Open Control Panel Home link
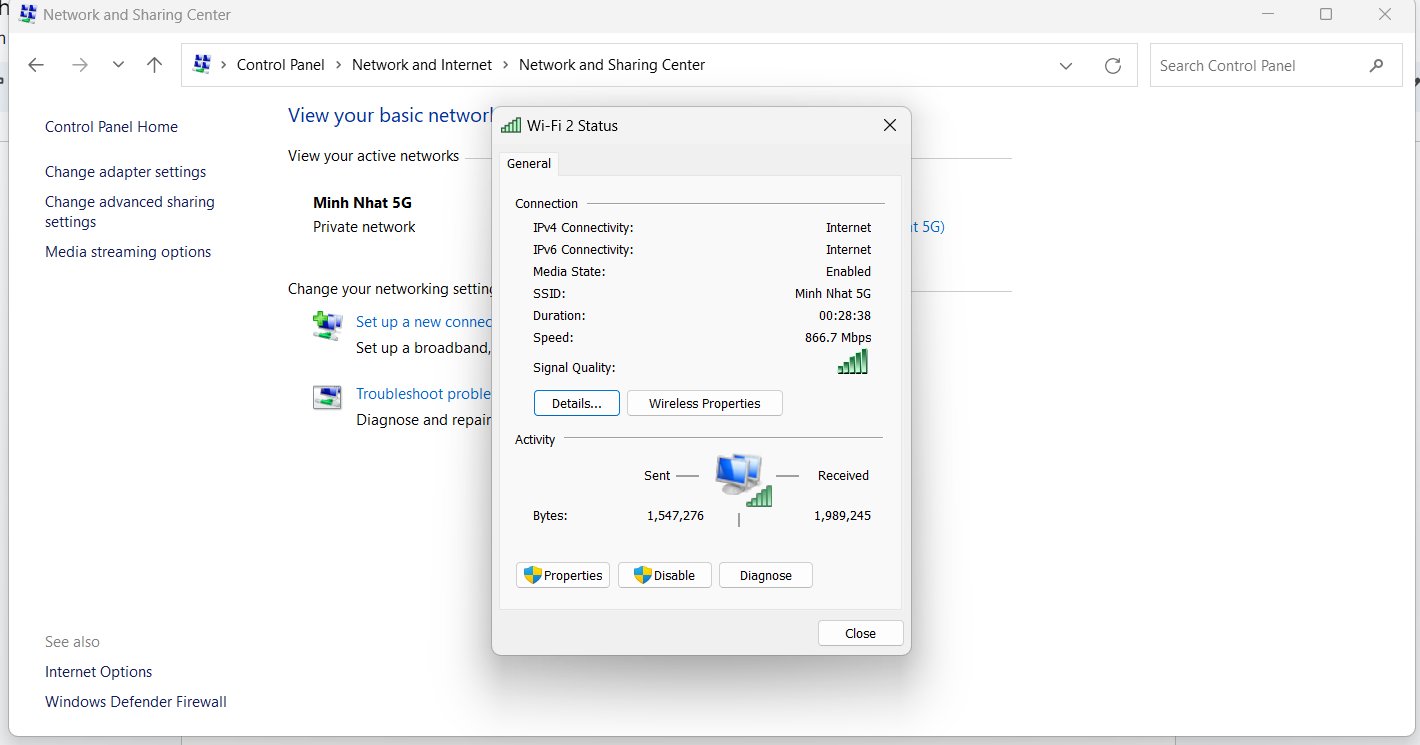This screenshot has height=745, width=1420. (x=111, y=127)
